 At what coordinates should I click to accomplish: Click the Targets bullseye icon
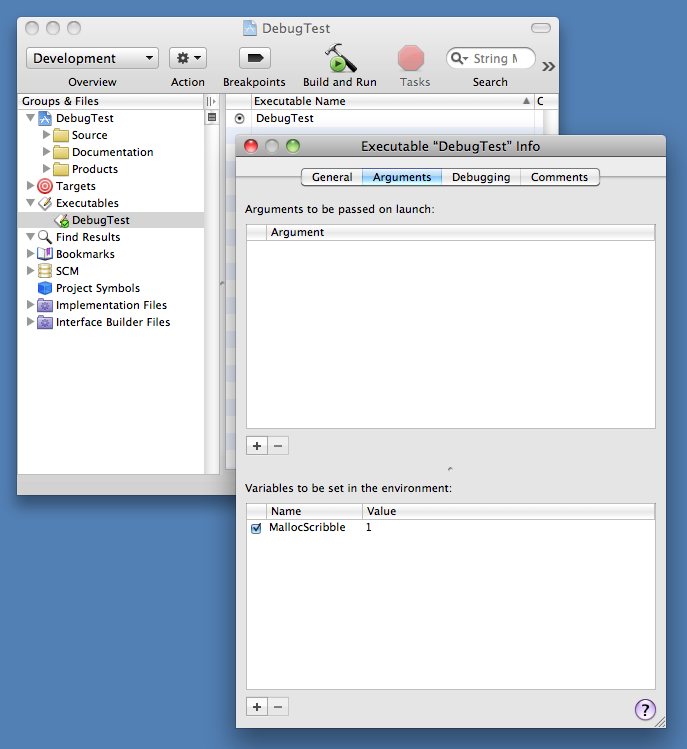click(x=45, y=186)
